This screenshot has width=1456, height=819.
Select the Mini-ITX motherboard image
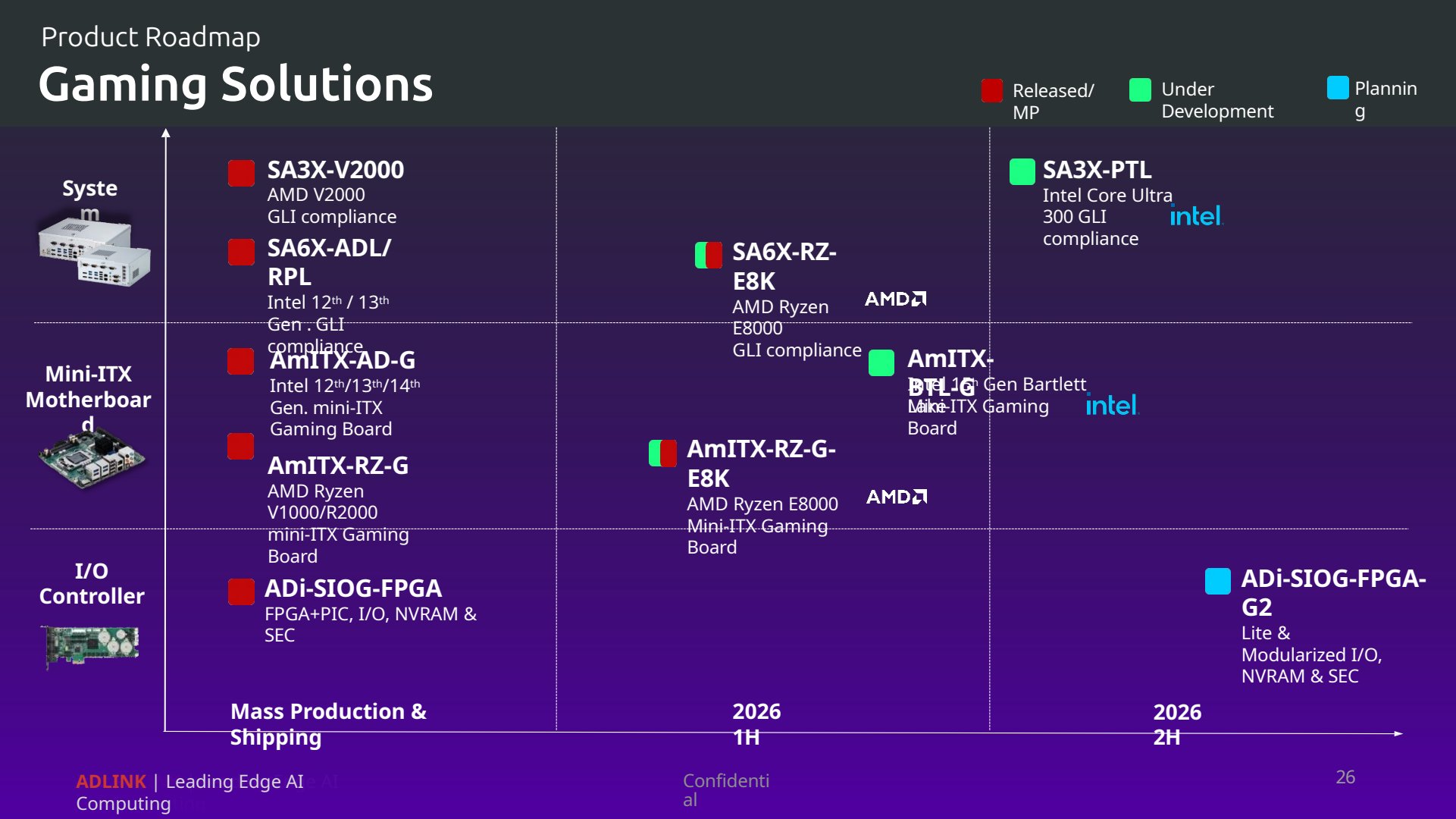(x=92, y=457)
